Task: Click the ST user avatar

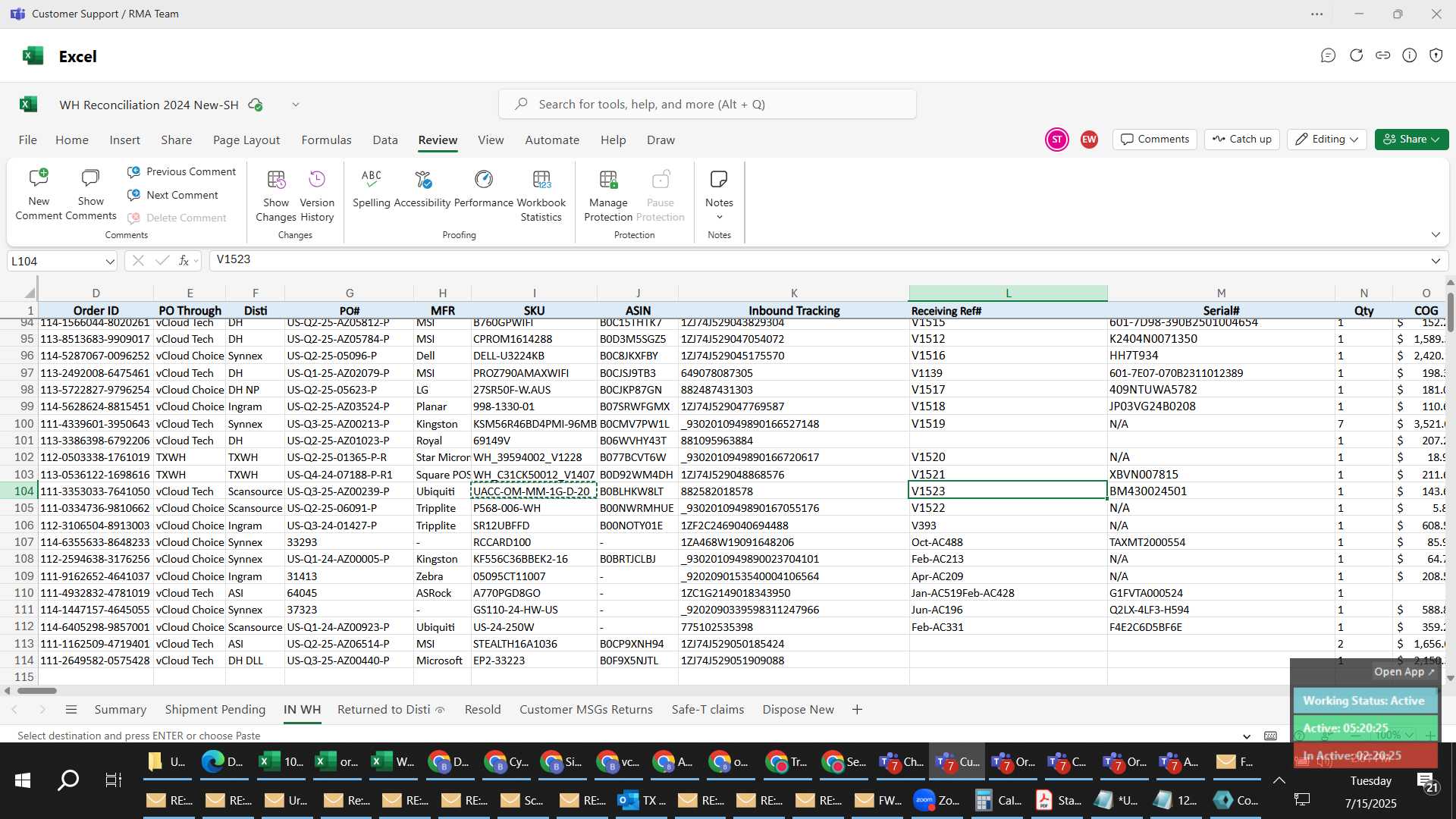Action: [1056, 140]
